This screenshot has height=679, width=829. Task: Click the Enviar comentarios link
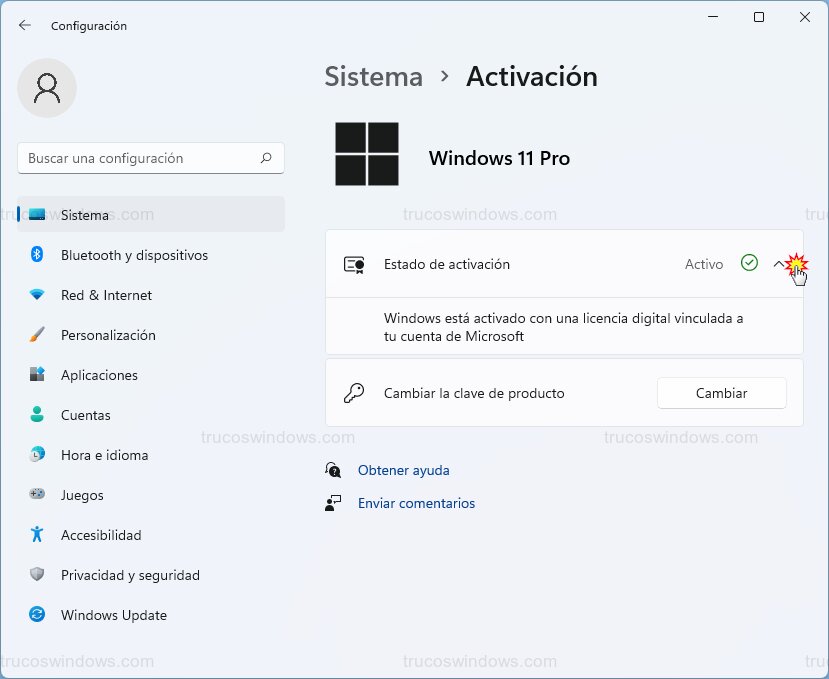pyautogui.click(x=416, y=503)
